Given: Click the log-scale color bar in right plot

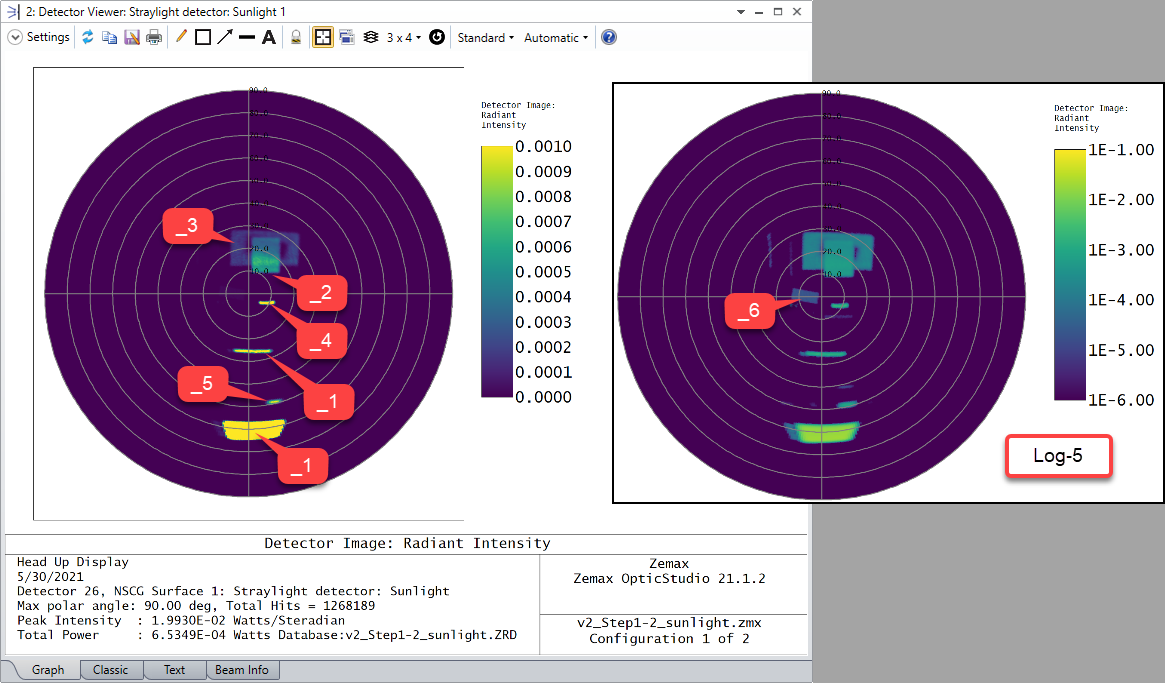Looking at the screenshot, I should coord(1070,275).
